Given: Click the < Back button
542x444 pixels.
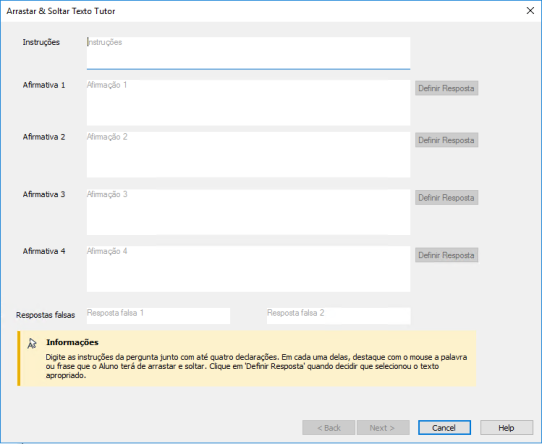Looking at the screenshot, I should coord(328,428).
